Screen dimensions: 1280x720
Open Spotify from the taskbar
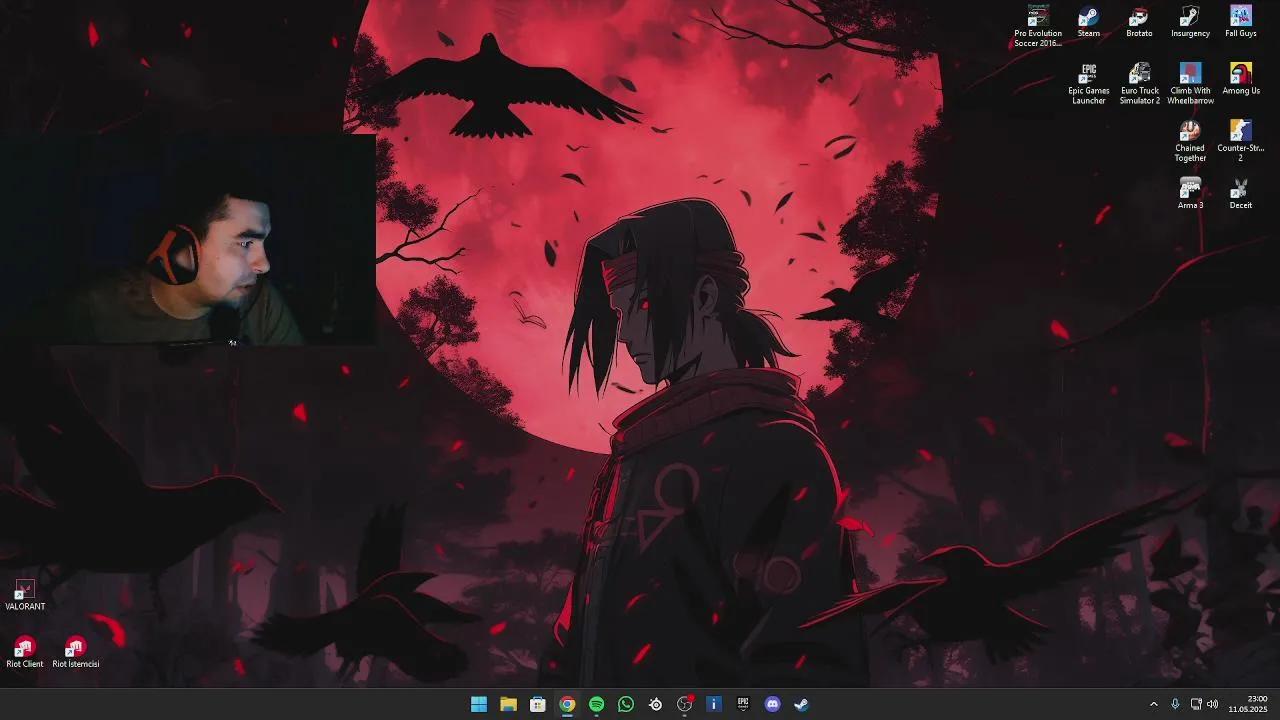point(597,704)
